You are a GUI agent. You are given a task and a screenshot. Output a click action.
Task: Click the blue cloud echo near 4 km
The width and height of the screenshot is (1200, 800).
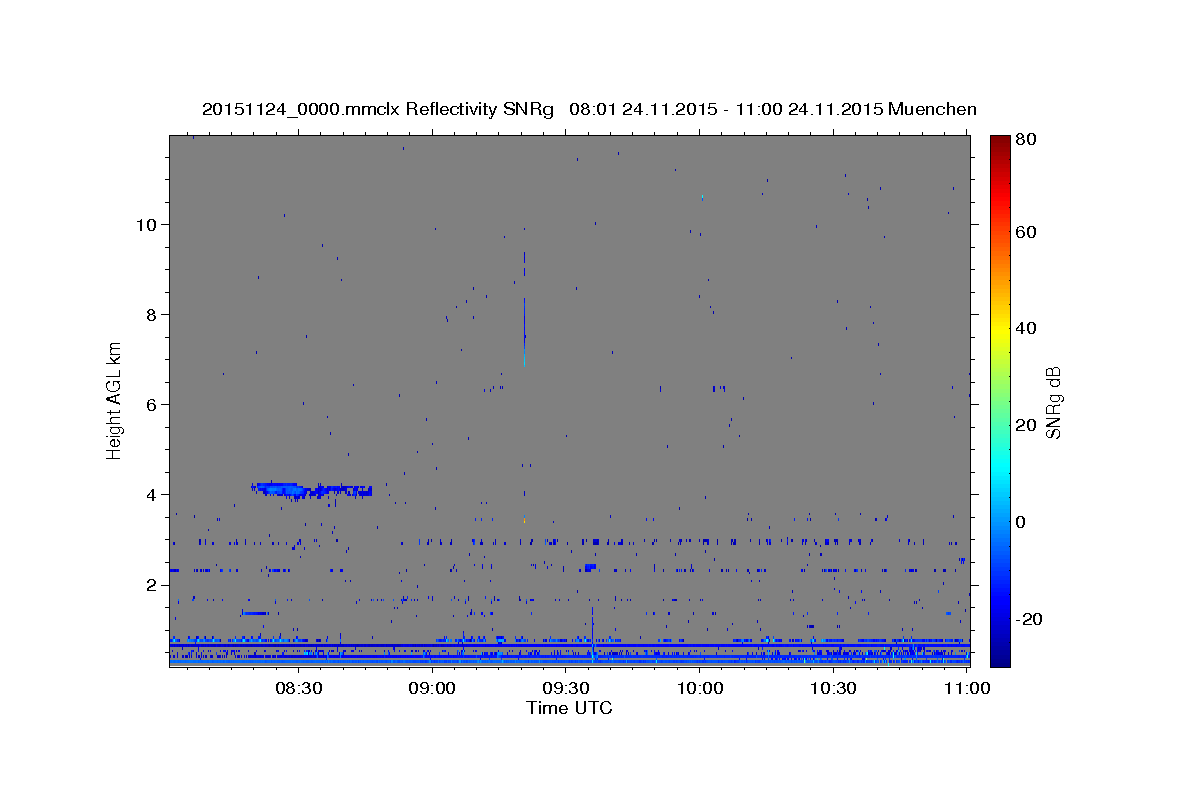click(x=311, y=490)
